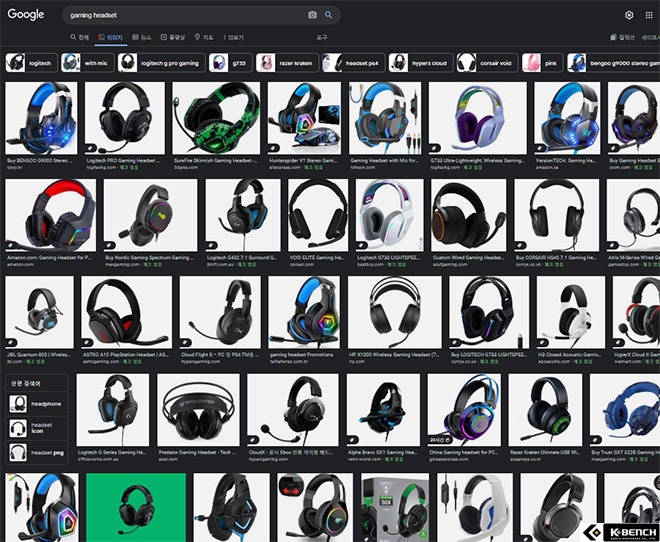Screen dimensions: 660x542
Task: Open the white Logitech G733 LIGHTSPEED image
Action: coord(390,215)
